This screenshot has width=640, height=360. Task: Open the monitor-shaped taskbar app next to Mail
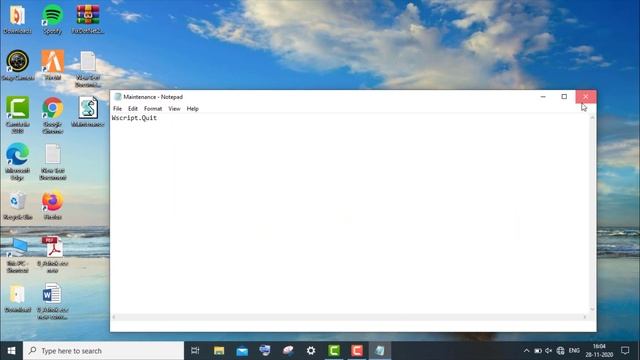(x=265, y=351)
